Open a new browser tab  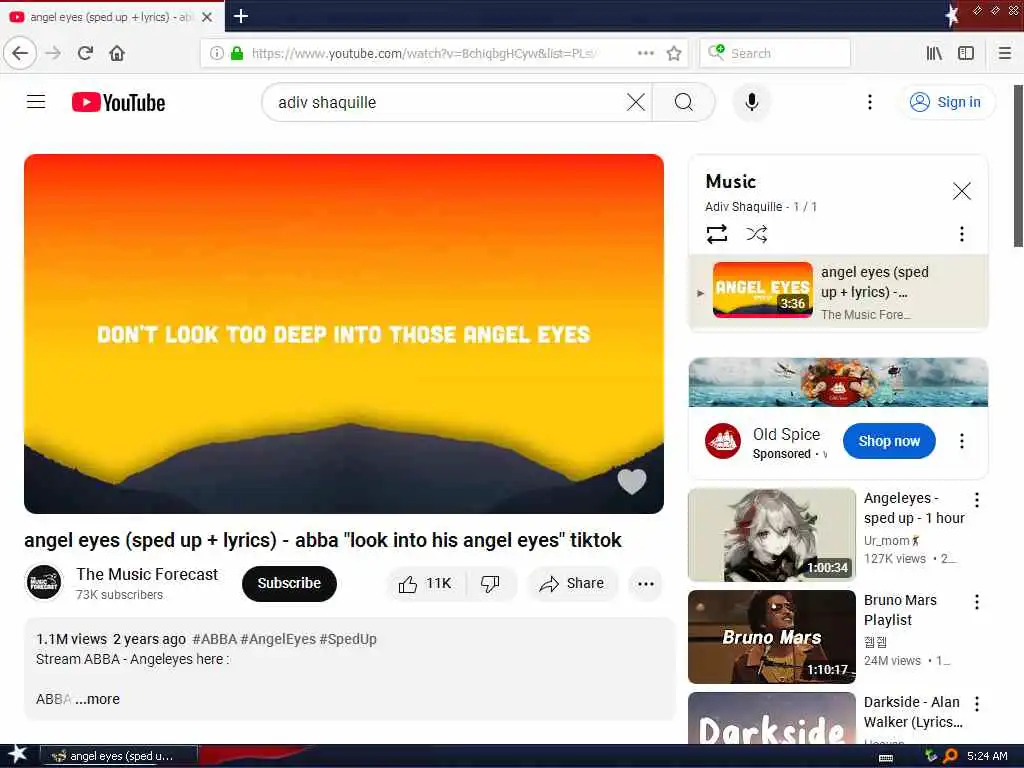241,16
